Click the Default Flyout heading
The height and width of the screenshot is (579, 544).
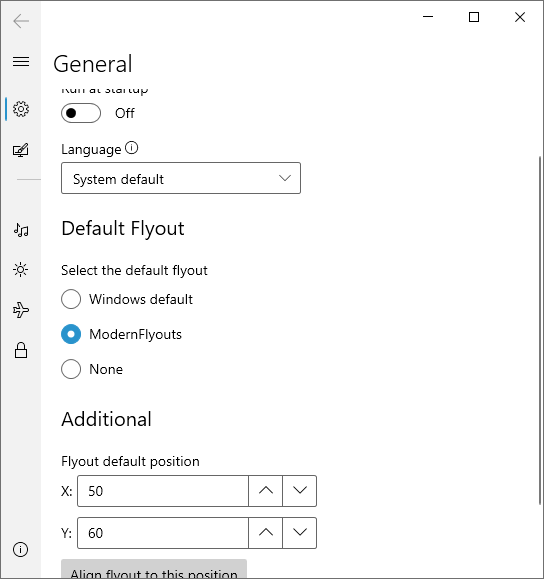click(x=123, y=229)
